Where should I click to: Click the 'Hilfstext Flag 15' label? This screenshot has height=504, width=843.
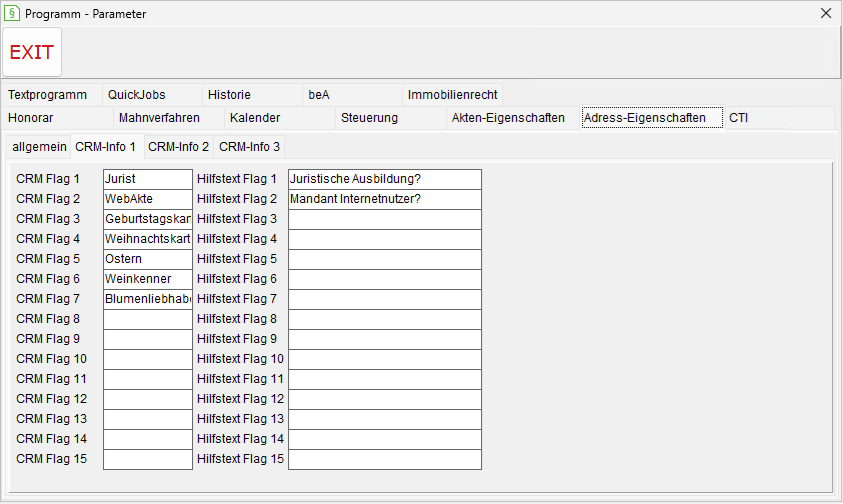click(240, 459)
